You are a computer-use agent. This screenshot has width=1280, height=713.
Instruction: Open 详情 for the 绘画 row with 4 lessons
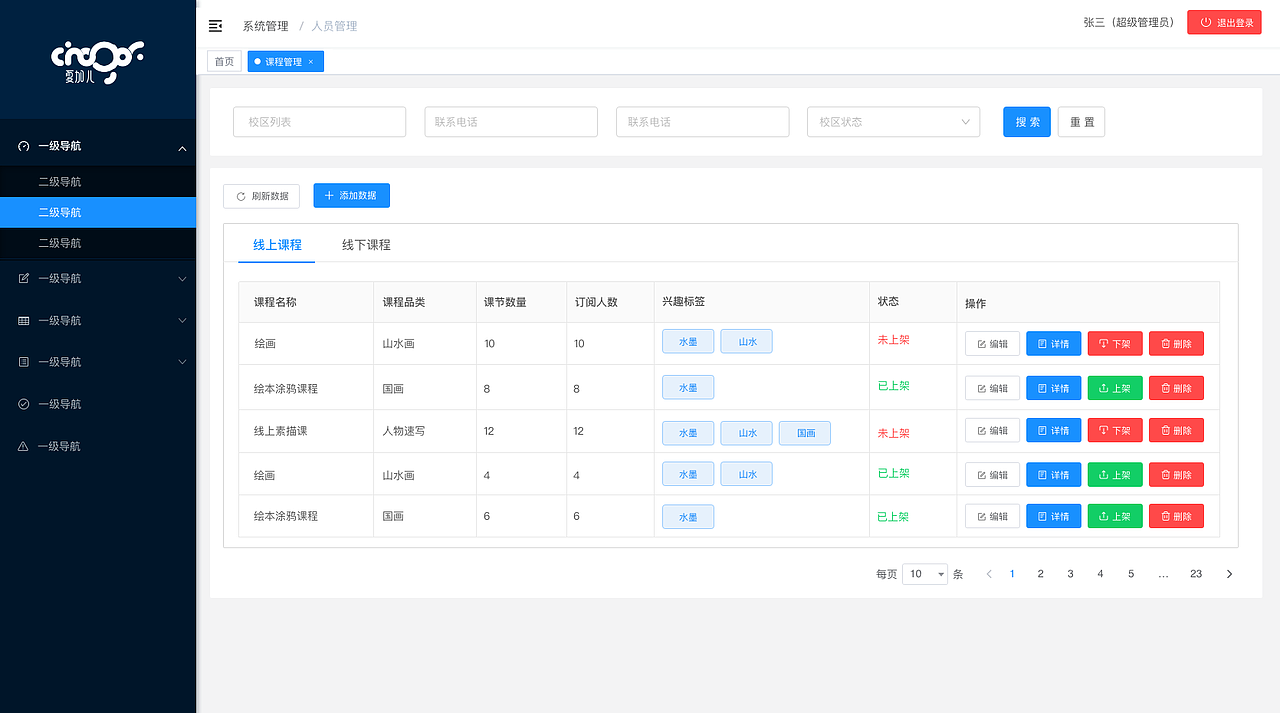[x=1053, y=475]
